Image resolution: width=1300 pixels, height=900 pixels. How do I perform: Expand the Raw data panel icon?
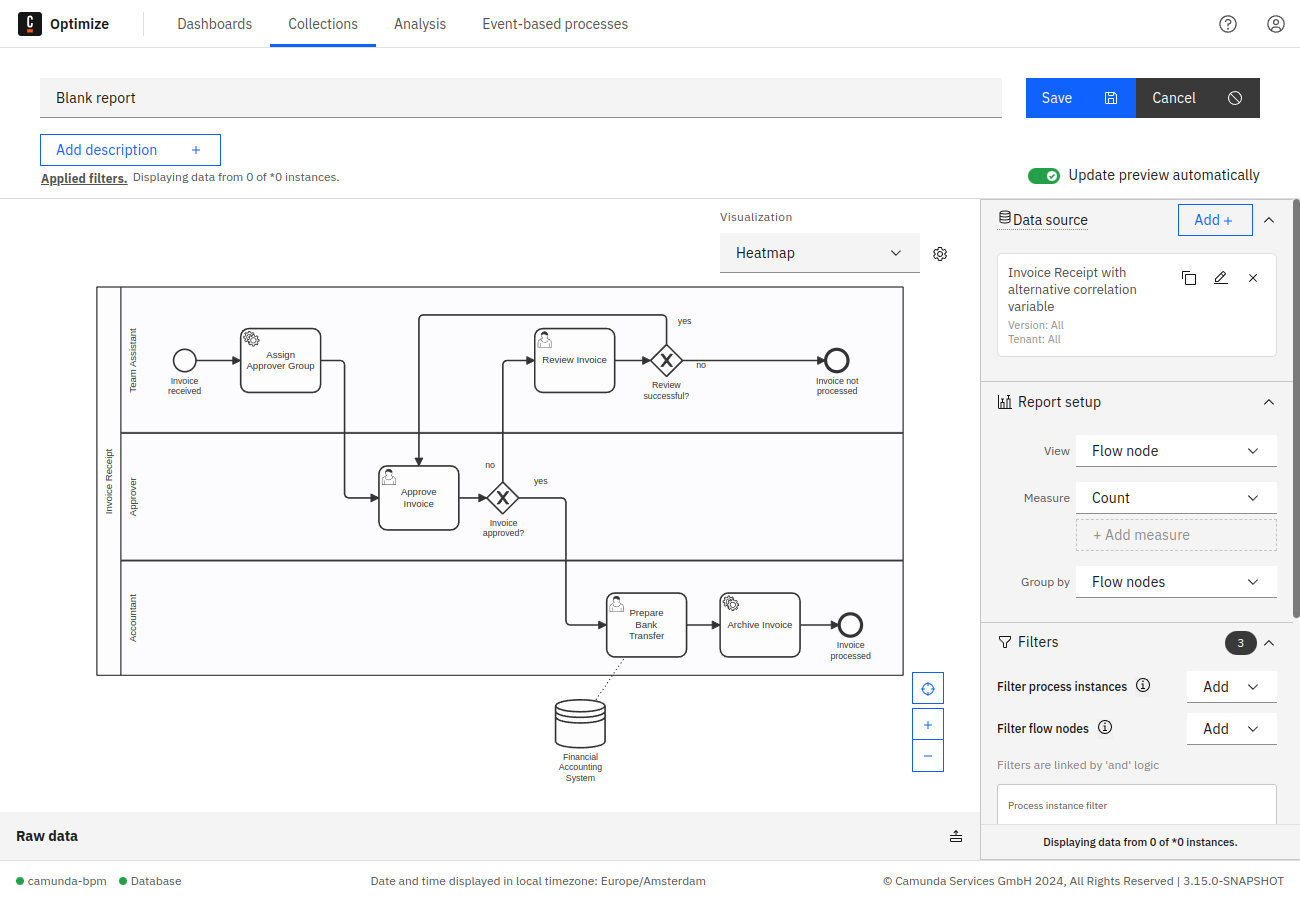coord(955,836)
